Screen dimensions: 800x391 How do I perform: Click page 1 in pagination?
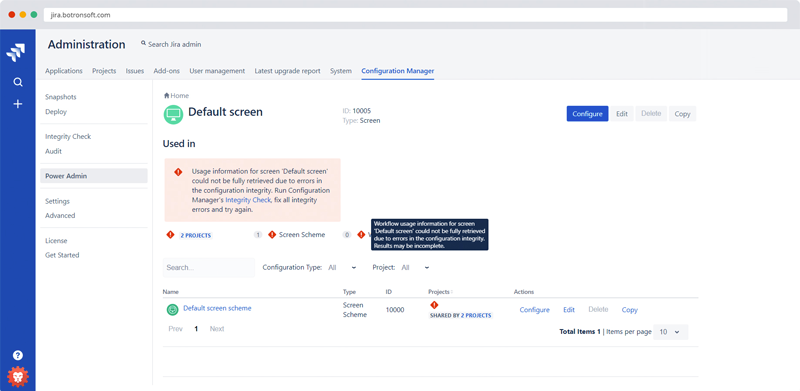click(196, 329)
